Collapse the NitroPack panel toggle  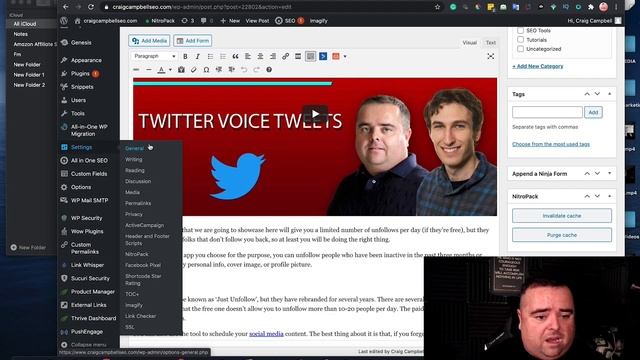point(610,196)
